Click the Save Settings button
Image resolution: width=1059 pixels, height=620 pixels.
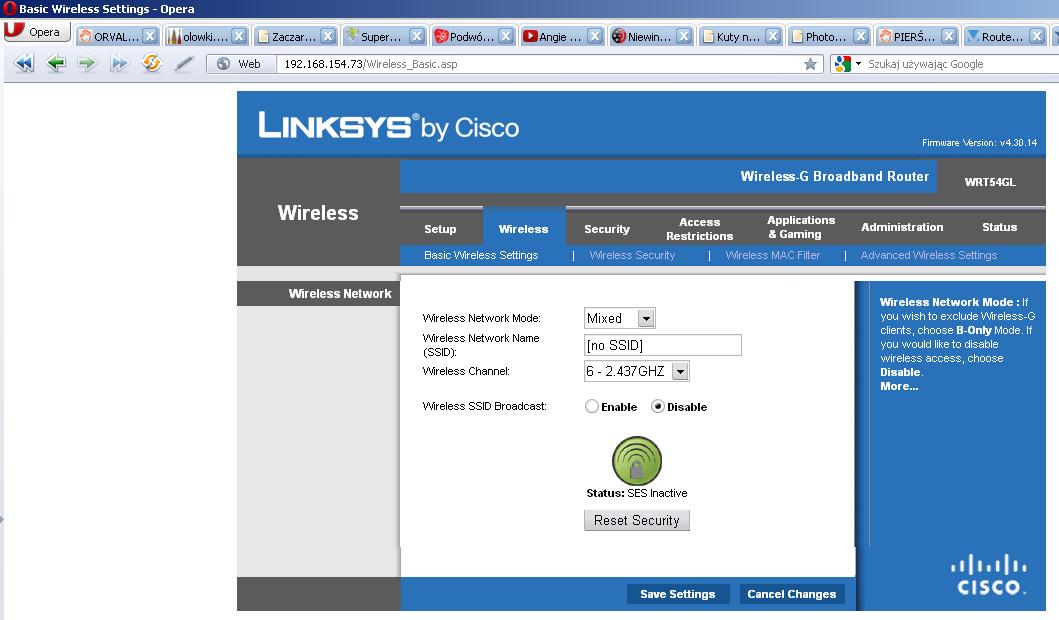pyautogui.click(x=677, y=594)
